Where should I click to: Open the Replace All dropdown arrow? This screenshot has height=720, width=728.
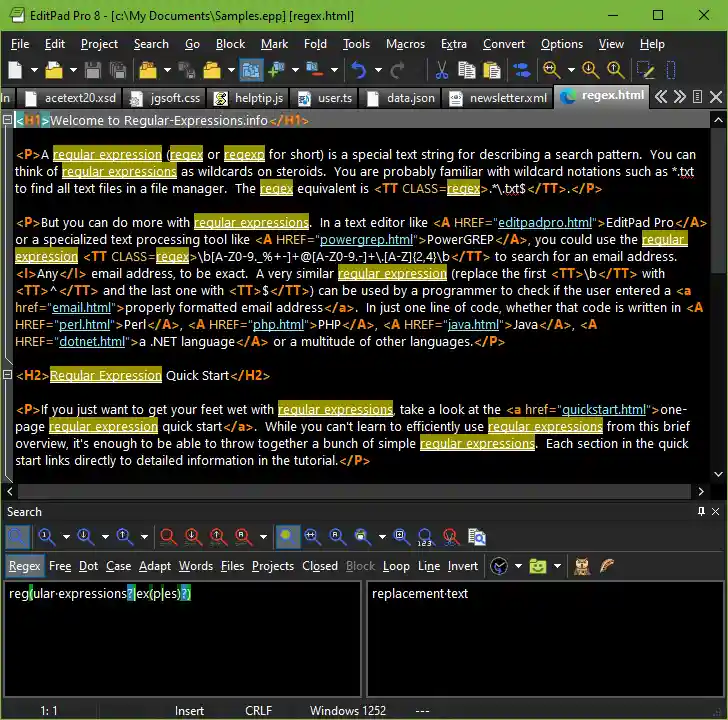coord(263,537)
